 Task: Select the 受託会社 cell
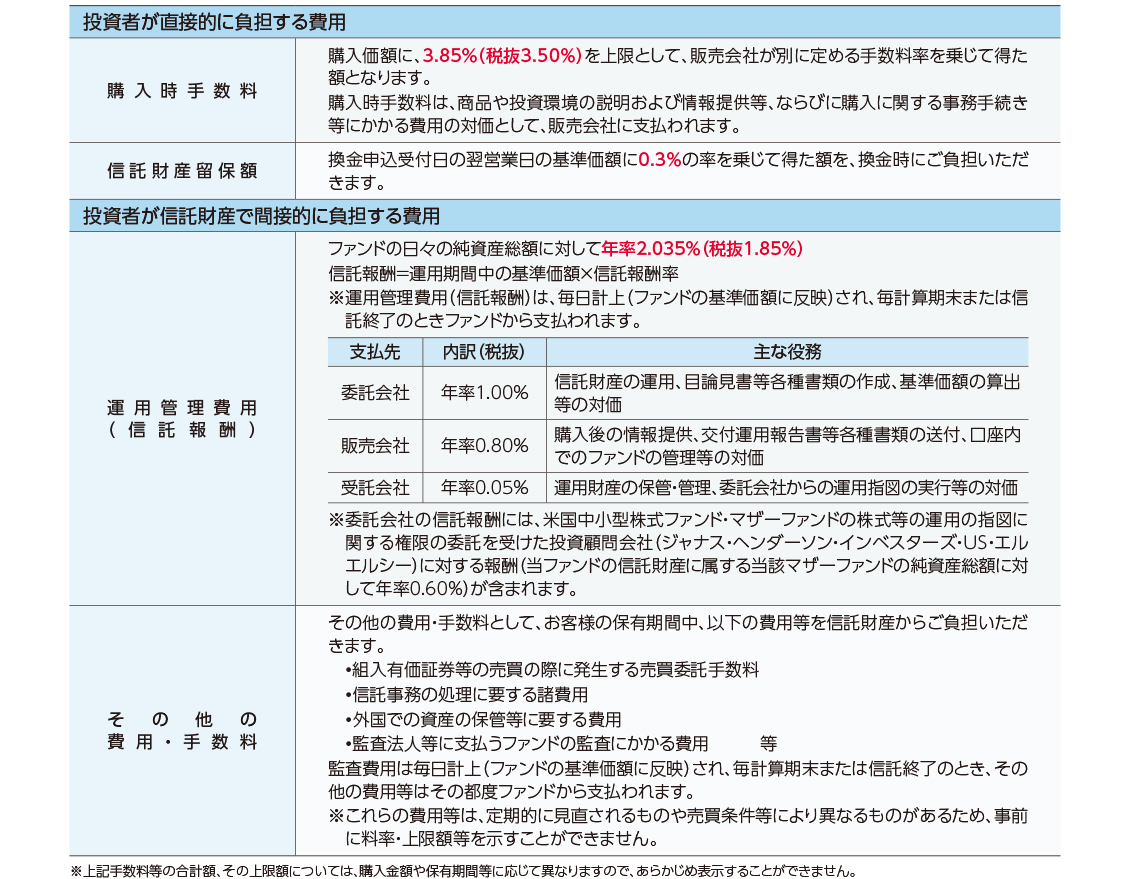coord(375,488)
